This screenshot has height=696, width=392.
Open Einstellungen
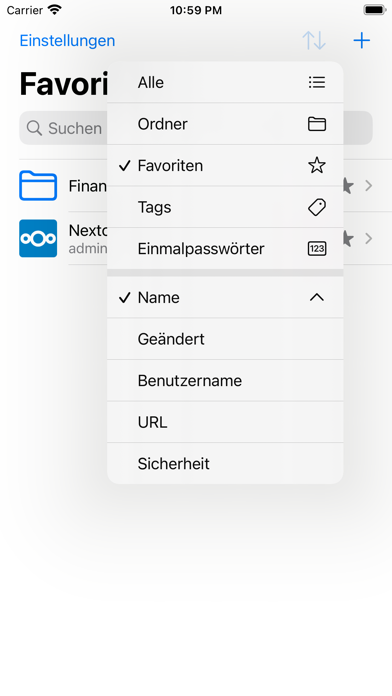pyautogui.click(x=67, y=41)
